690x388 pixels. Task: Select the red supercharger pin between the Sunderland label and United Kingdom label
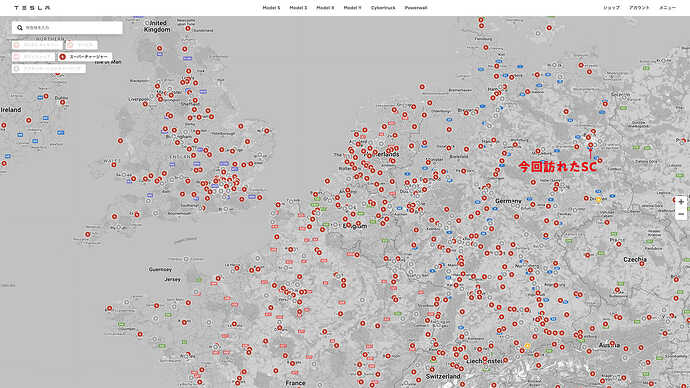(188, 28)
